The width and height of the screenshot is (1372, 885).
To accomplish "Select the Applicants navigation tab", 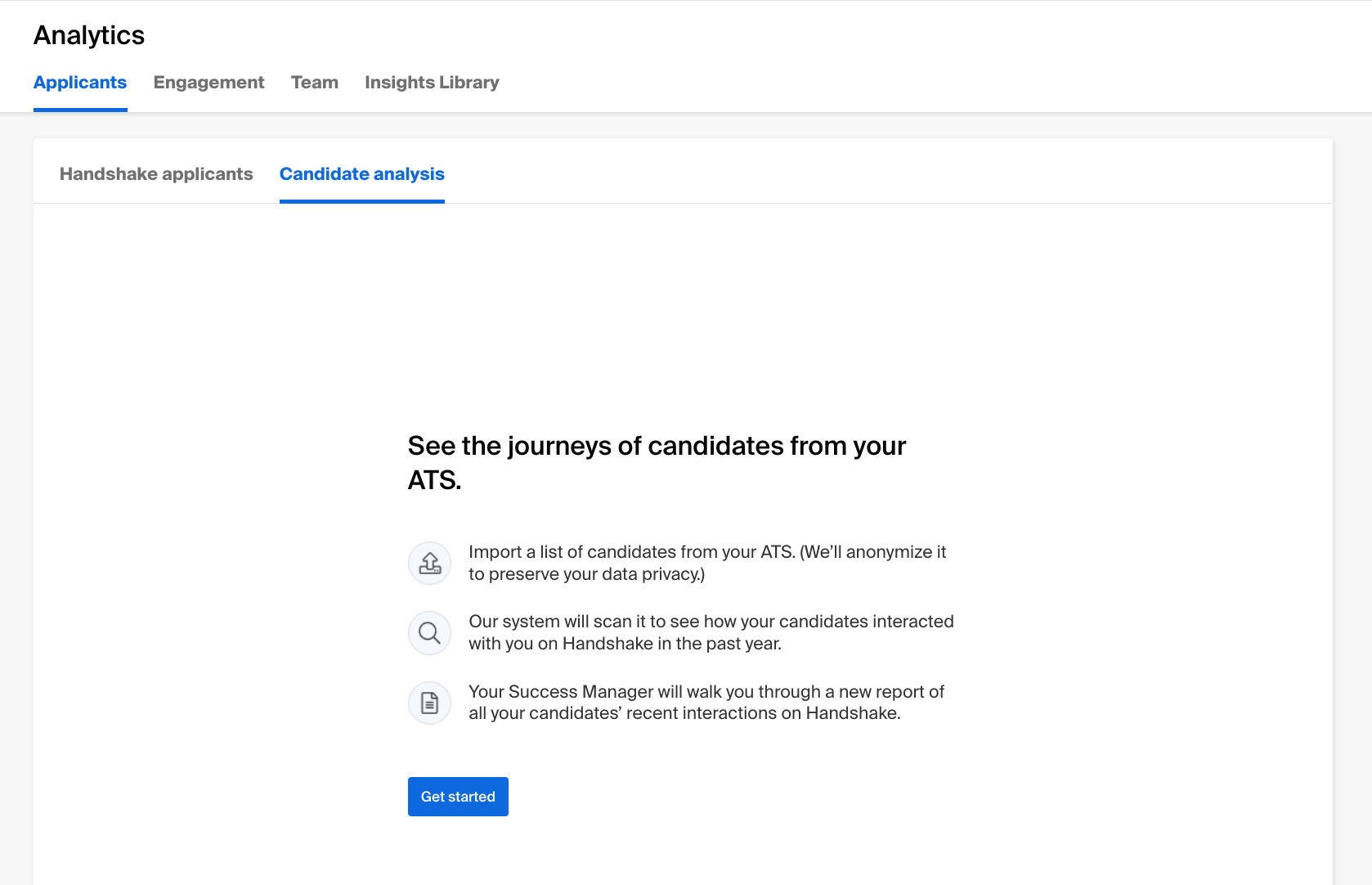I will [x=79, y=82].
